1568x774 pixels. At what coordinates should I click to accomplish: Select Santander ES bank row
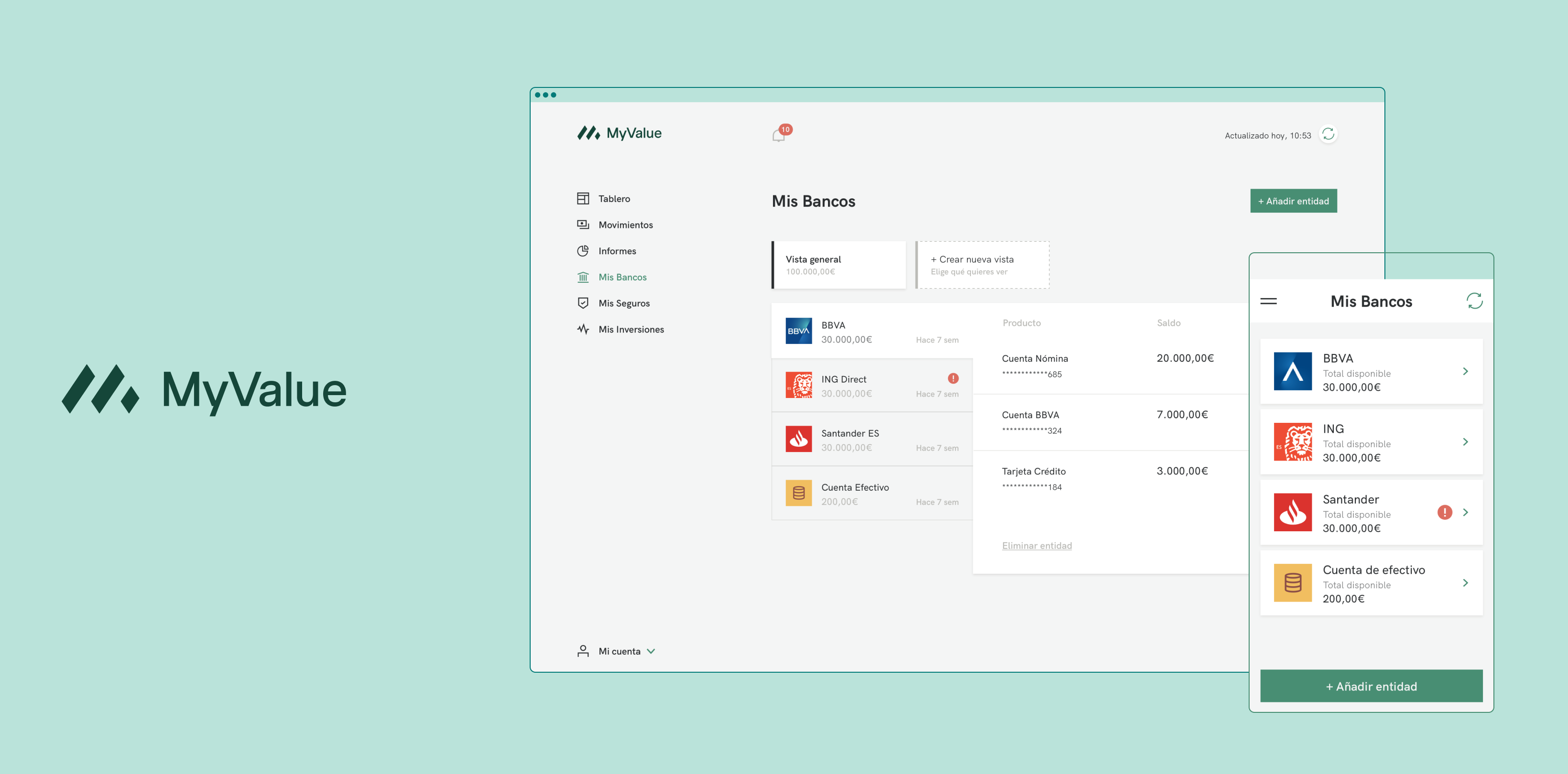point(871,440)
